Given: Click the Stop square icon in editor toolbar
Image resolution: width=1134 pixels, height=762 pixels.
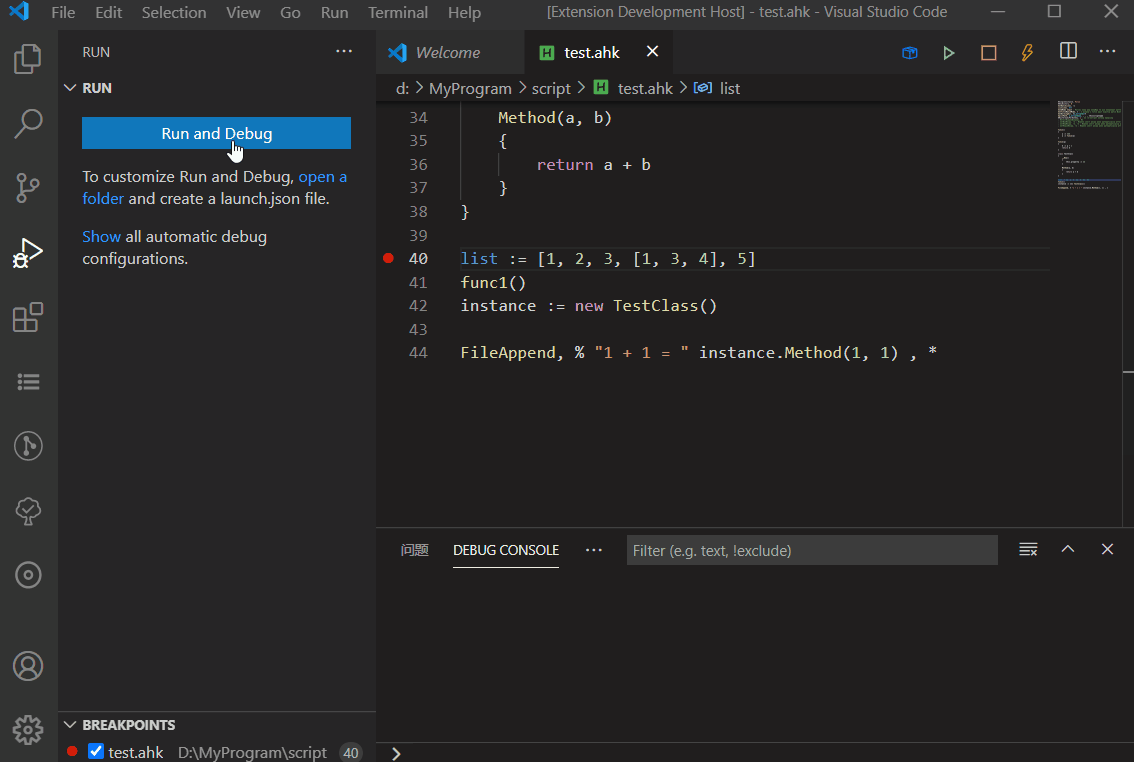Looking at the screenshot, I should (989, 53).
